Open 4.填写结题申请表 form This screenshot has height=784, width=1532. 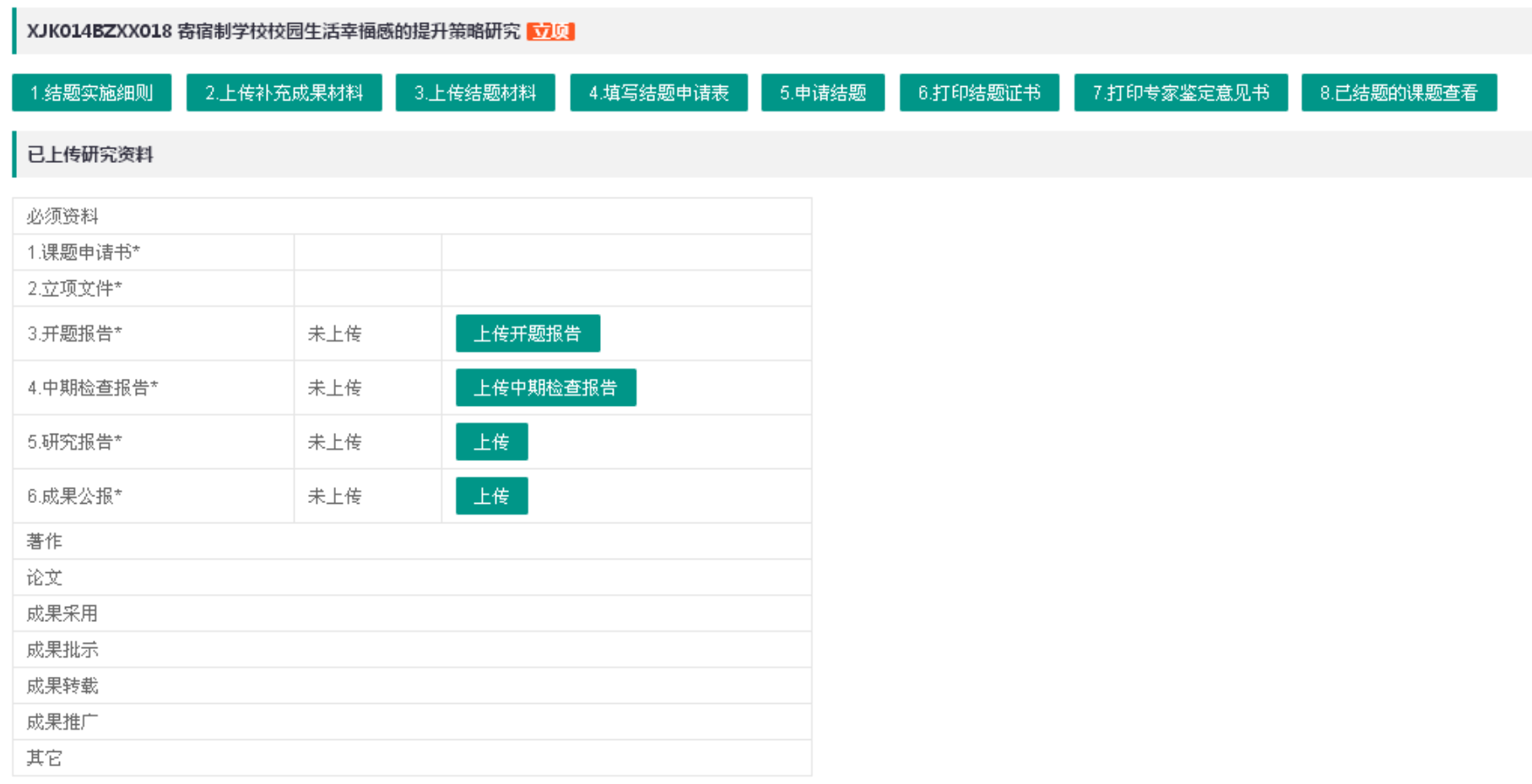(x=658, y=93)
